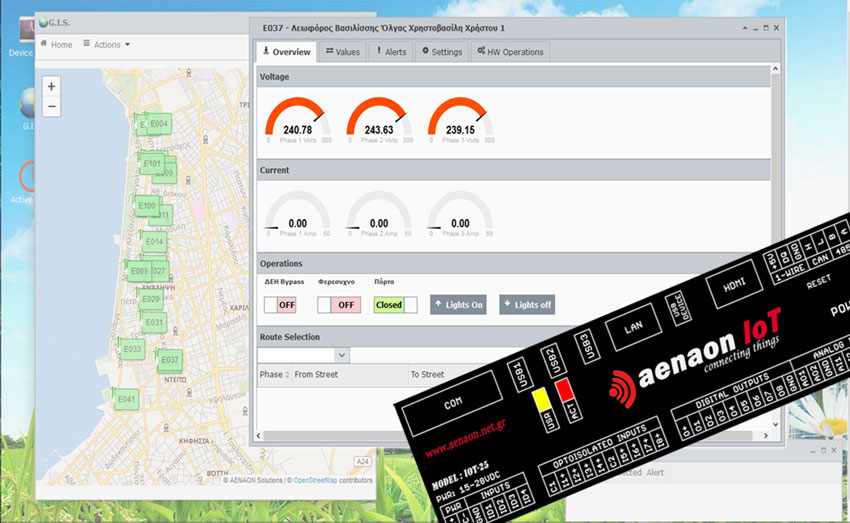
Task: Expand the Route Selection dropdown
Action: (342, 355)
